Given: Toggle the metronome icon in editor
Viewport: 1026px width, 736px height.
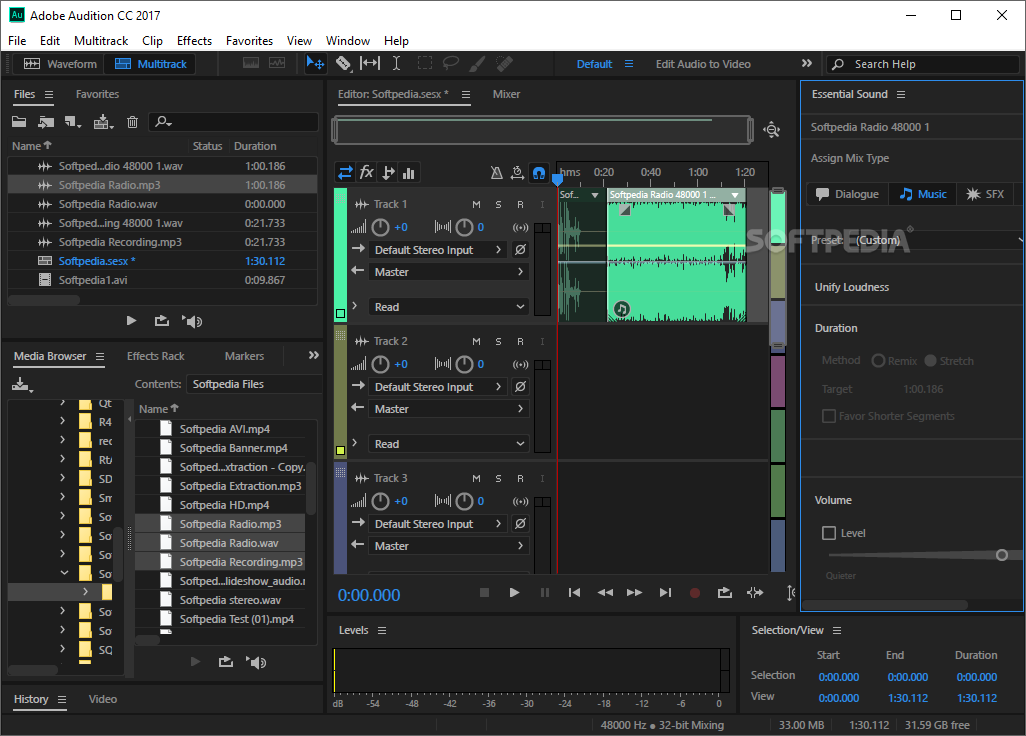Looking at the screenshot, I should (x=497, y=173).
